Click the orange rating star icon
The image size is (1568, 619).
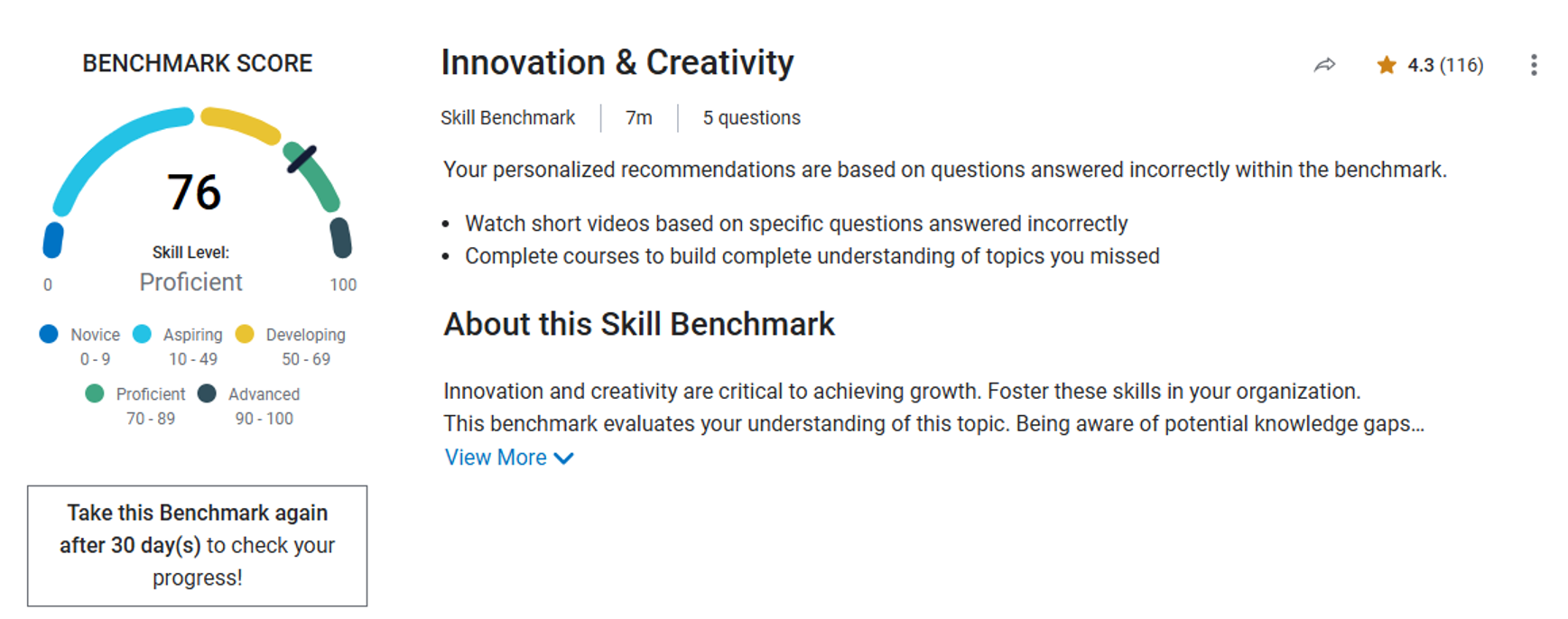coord(1387,65)
